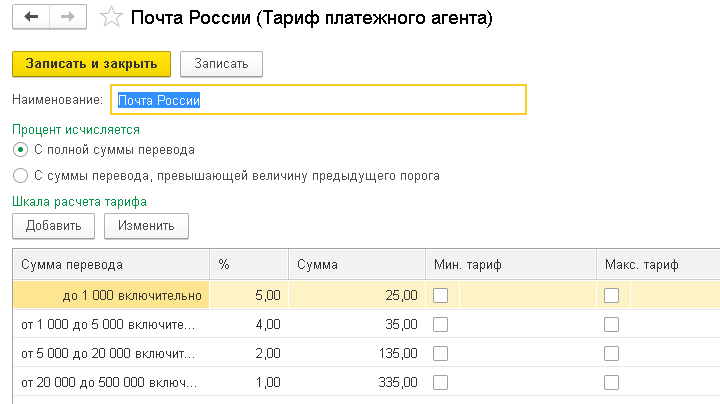Click percent value 5,00

click(268, 295)
